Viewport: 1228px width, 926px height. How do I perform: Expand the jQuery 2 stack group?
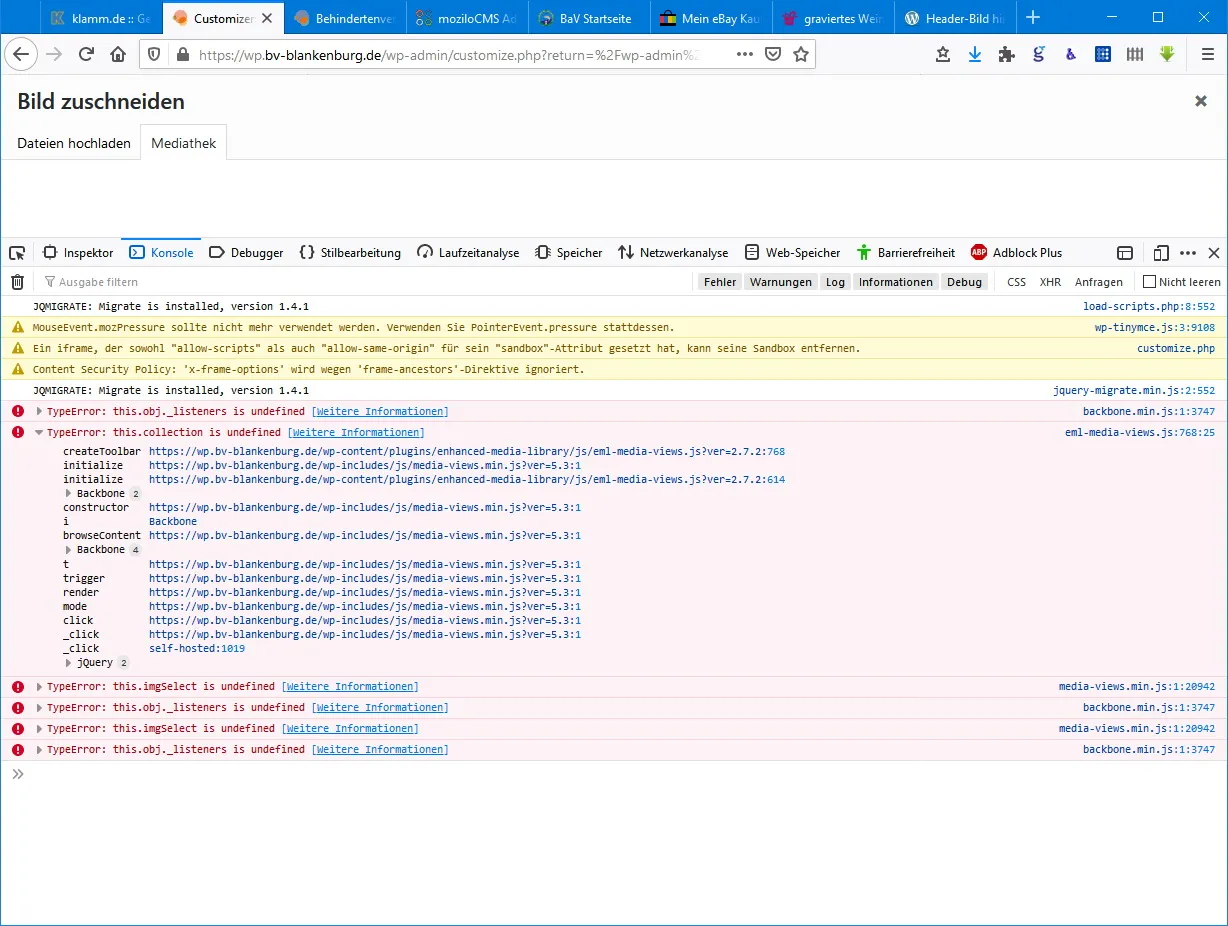click(69, 663)
